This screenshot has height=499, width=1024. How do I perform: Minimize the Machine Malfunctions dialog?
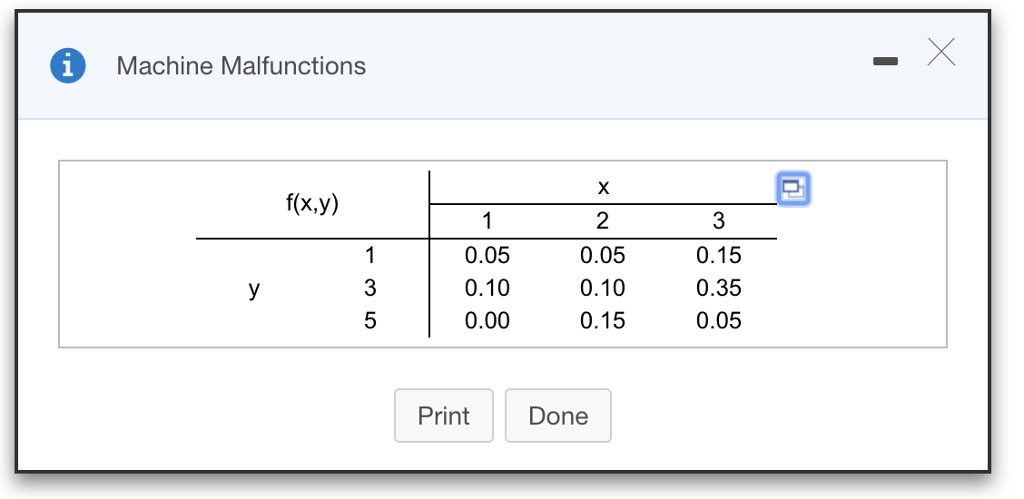(x=885, y=62)
